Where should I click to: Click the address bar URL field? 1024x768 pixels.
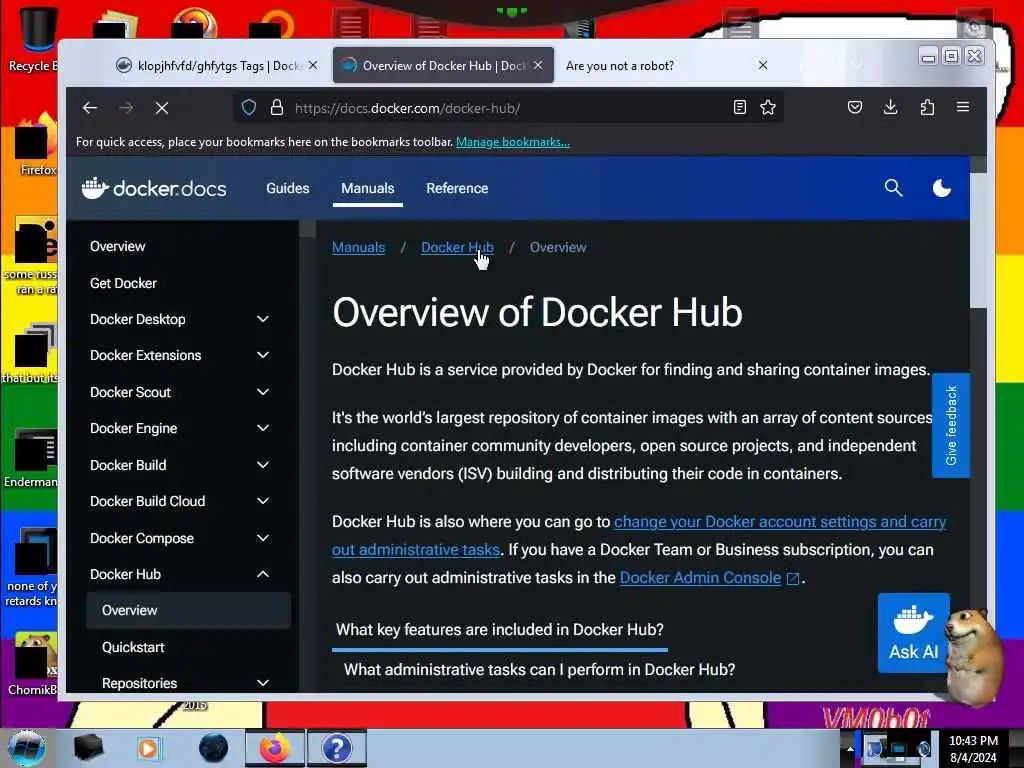point(509,108)
